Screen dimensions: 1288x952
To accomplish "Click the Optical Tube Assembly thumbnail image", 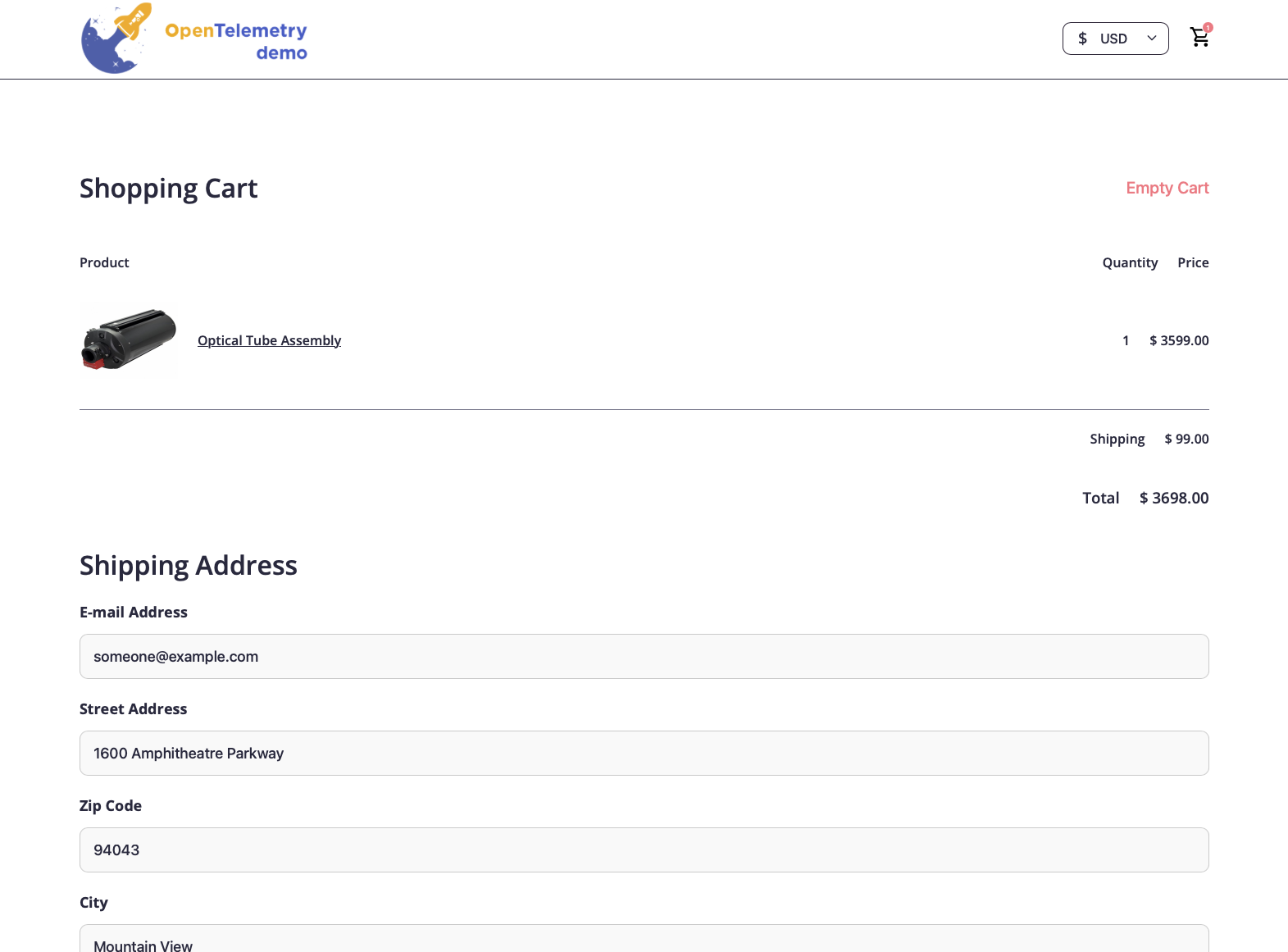I will 129,339.
